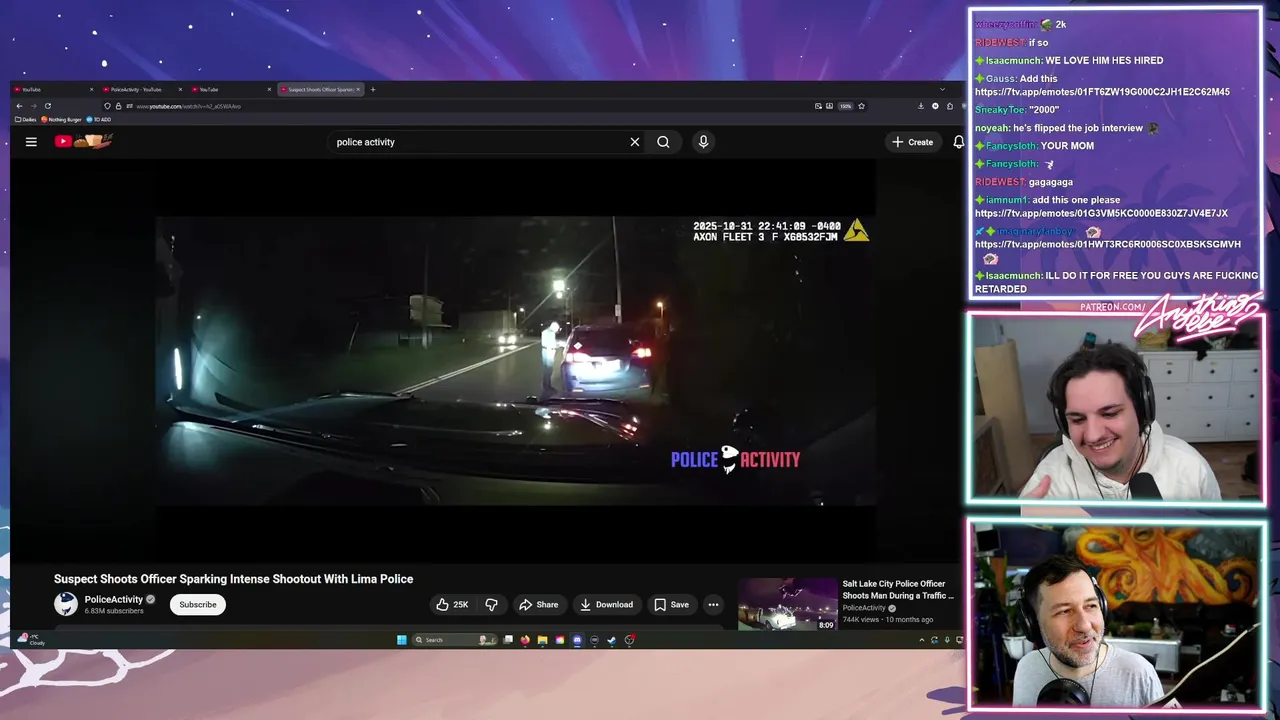Open Firefox from the taskbar
The height and width of the screenshot is (720, 1280).
point(525,640)
